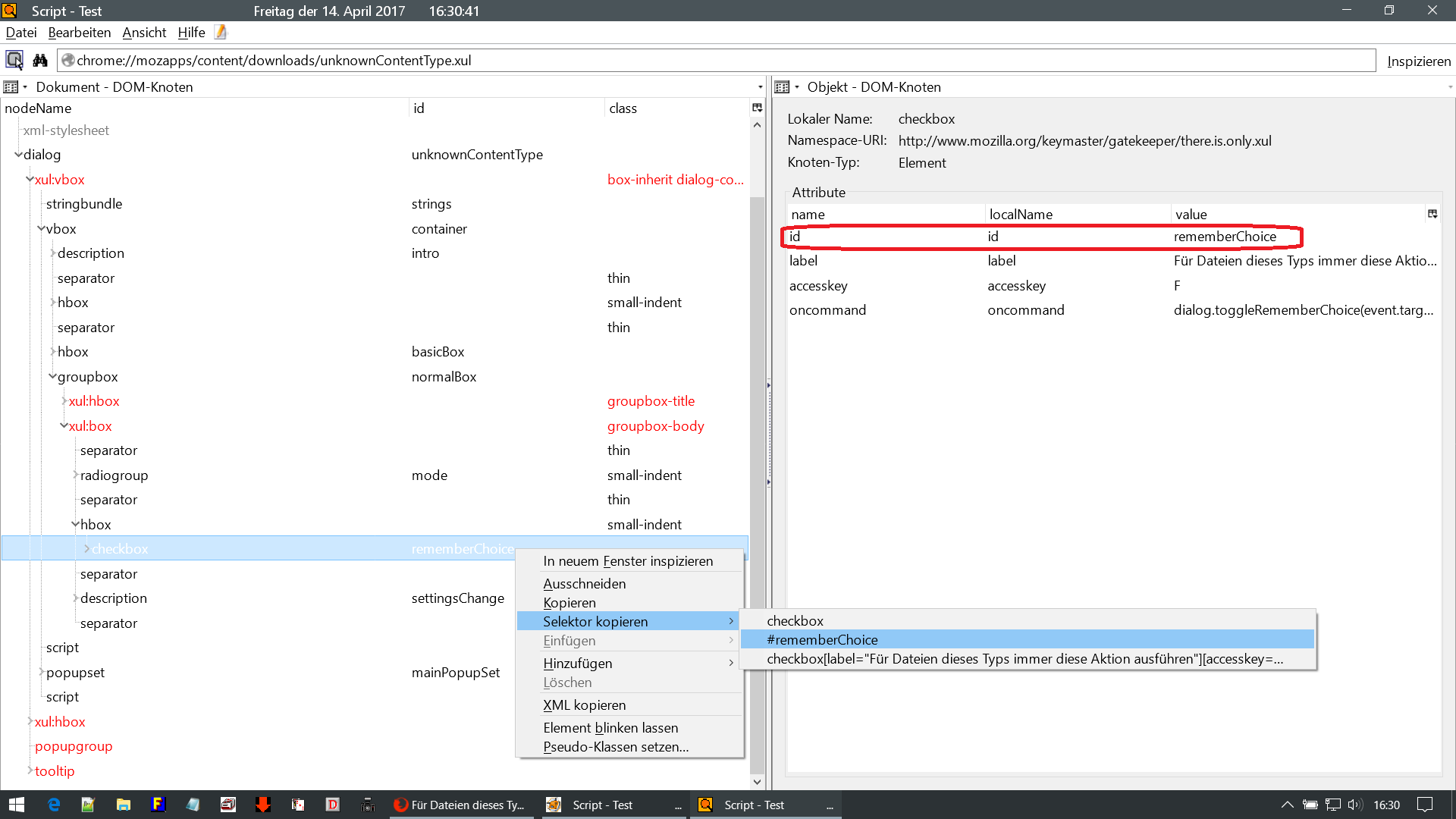The image size is (1456, 819).
Task: Expand the radiogroup tree node
Action: coord(75,475)
